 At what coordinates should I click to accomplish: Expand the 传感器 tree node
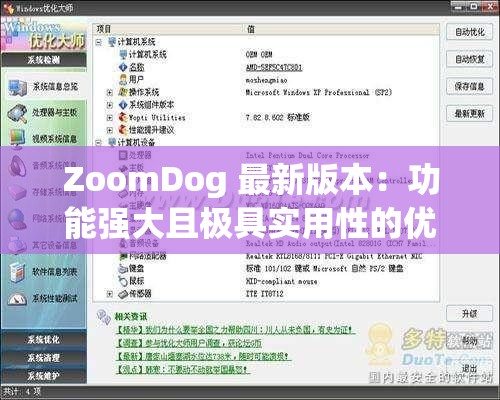pos(109,294)
